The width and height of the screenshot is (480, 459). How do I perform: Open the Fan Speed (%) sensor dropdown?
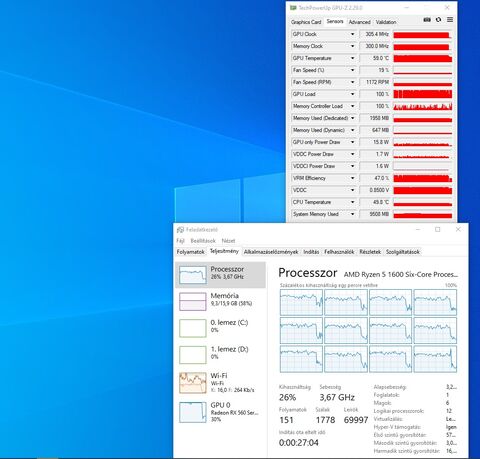352,70
